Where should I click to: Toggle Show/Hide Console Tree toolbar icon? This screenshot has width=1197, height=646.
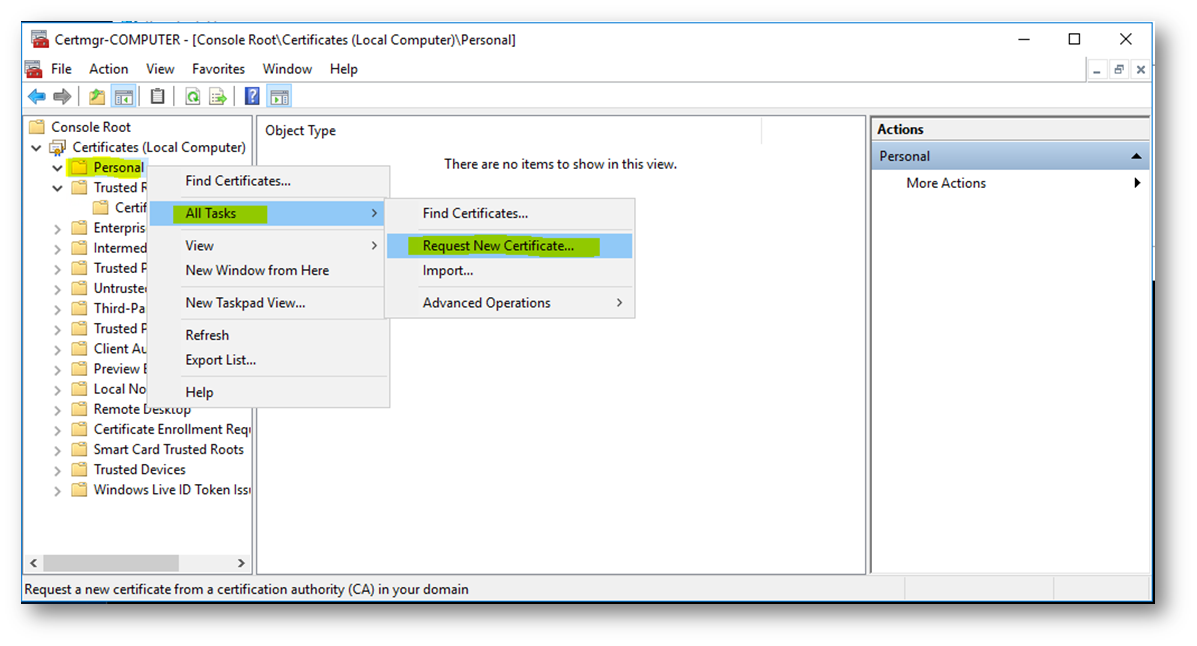coord(123,96)
